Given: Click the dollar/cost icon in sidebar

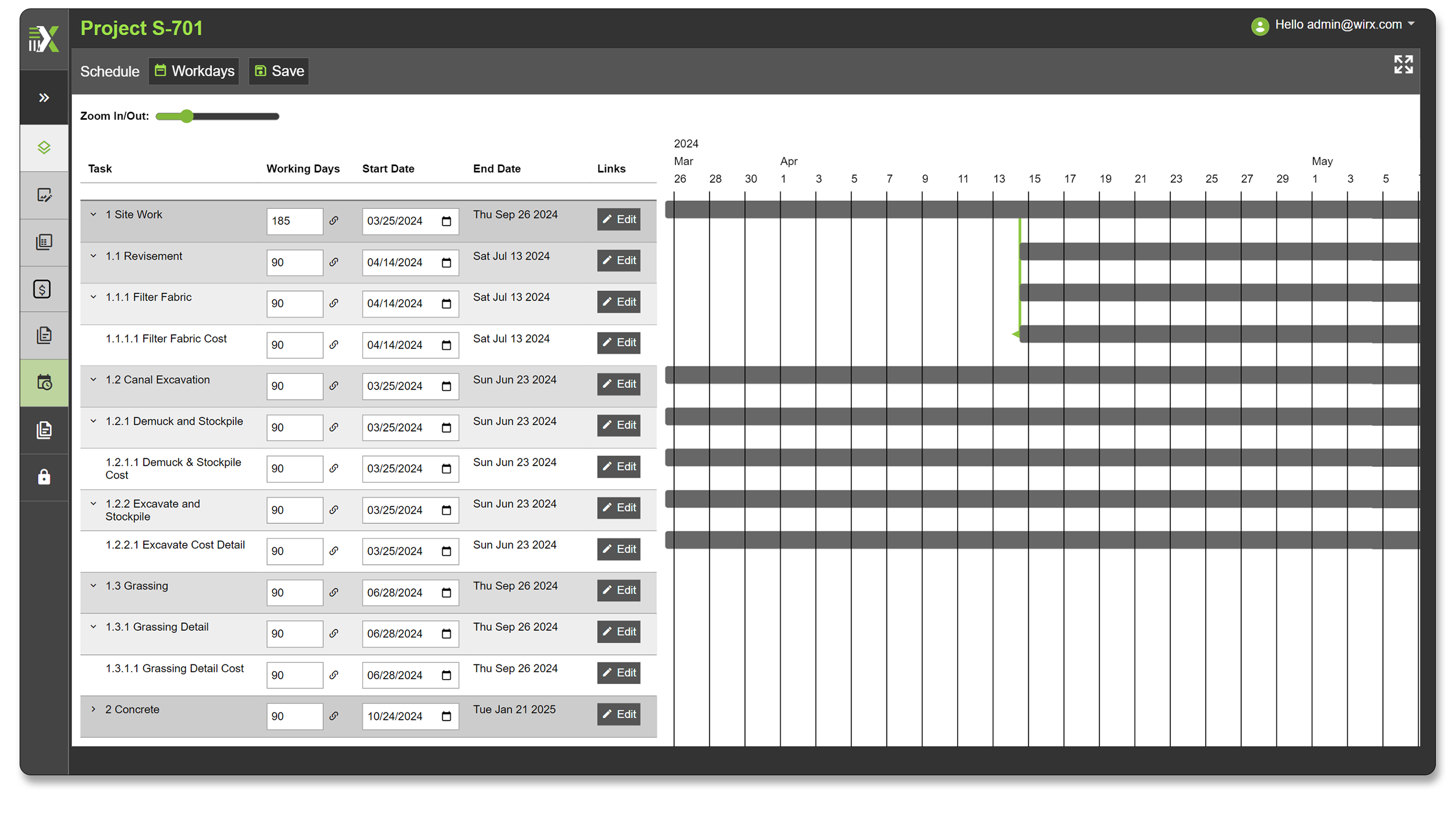Looking at the screenshot, I should [45, 289].
